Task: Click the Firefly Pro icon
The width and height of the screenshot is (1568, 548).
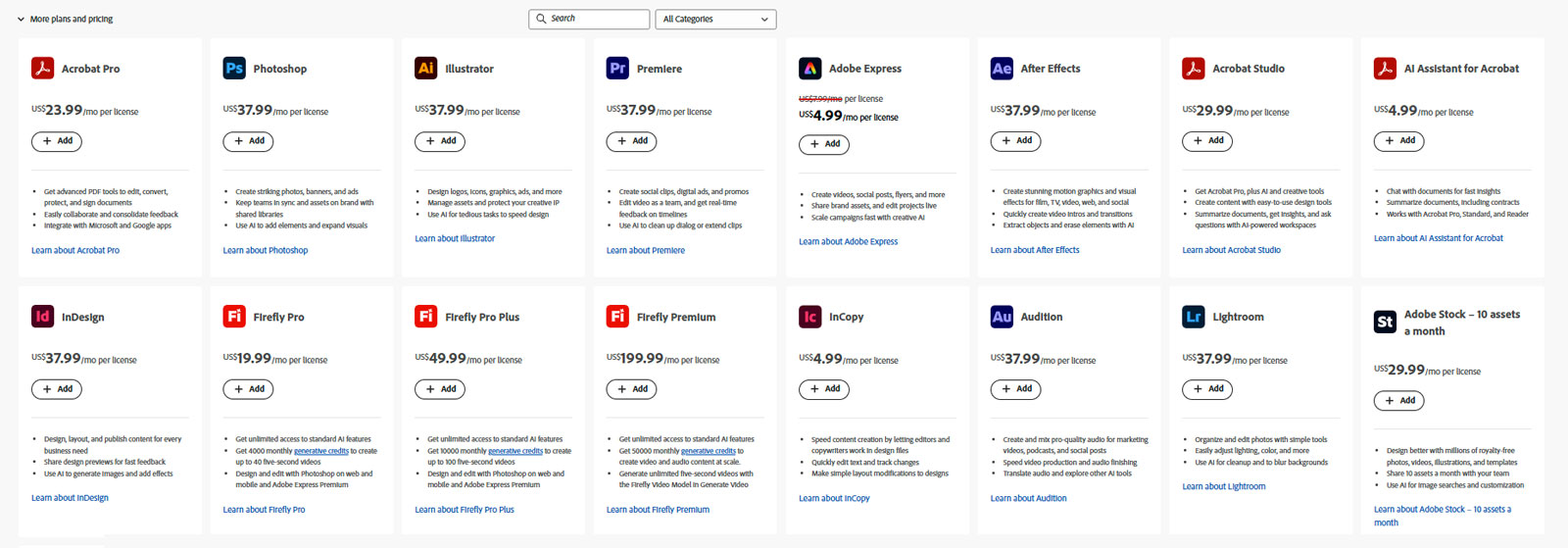Action: pos(234,317)
